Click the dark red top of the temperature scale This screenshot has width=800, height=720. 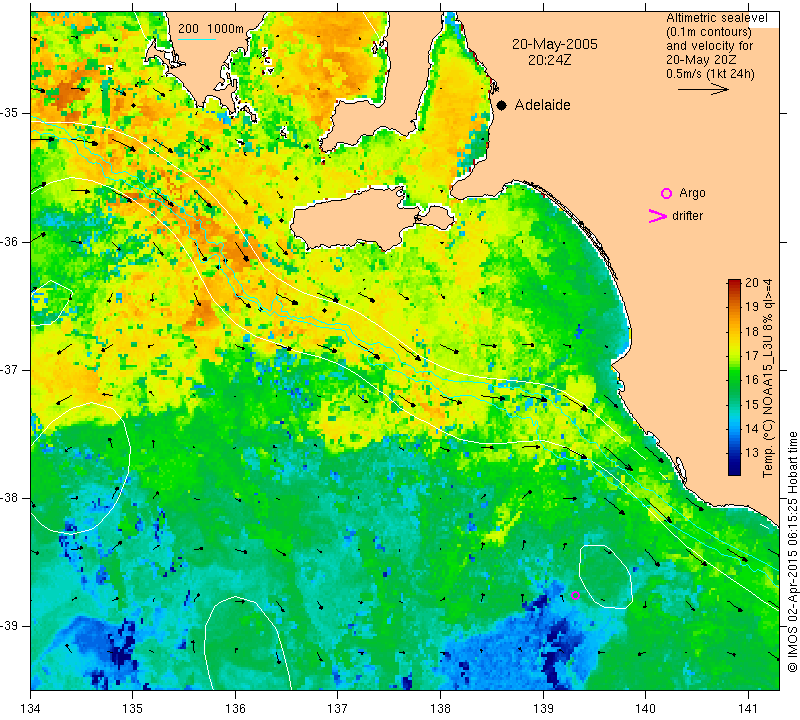pyautogui.click(x=734, y=282)
